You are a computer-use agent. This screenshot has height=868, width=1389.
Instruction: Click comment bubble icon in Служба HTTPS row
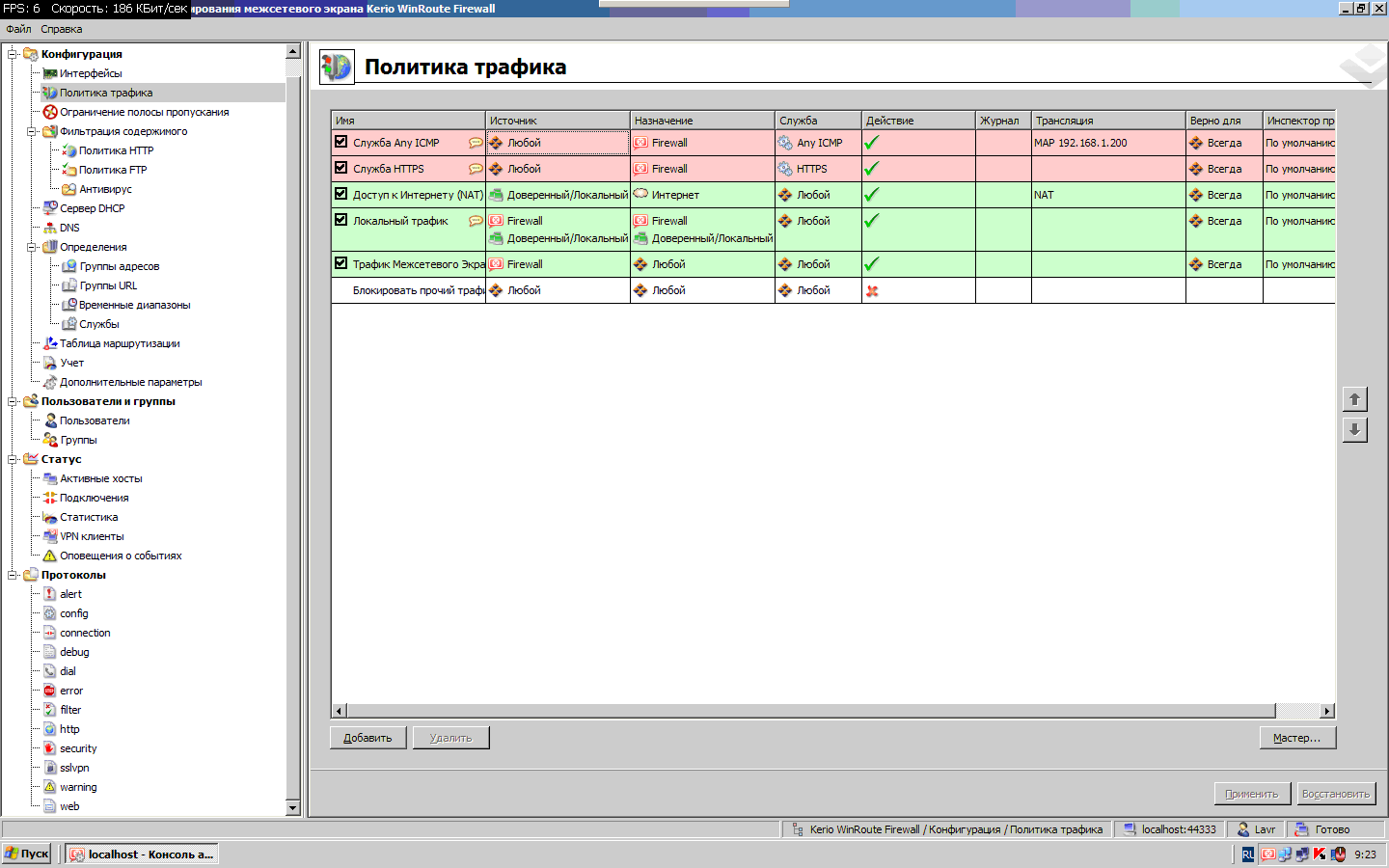476,169
